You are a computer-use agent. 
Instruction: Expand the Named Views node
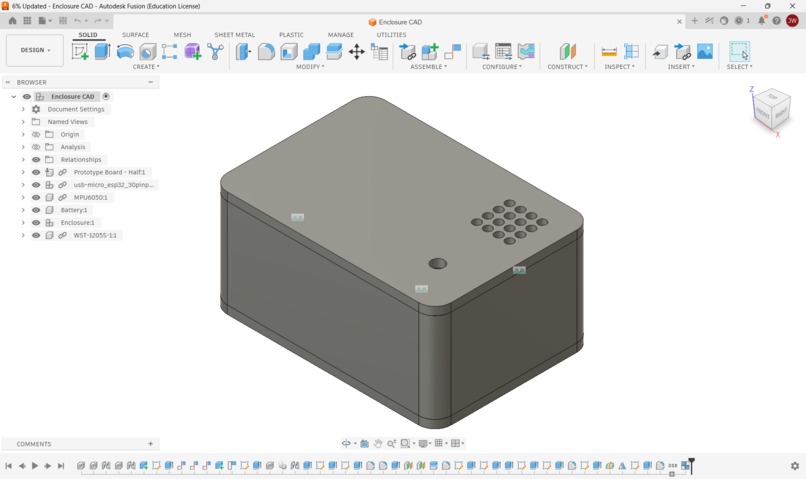coord(23,122)
